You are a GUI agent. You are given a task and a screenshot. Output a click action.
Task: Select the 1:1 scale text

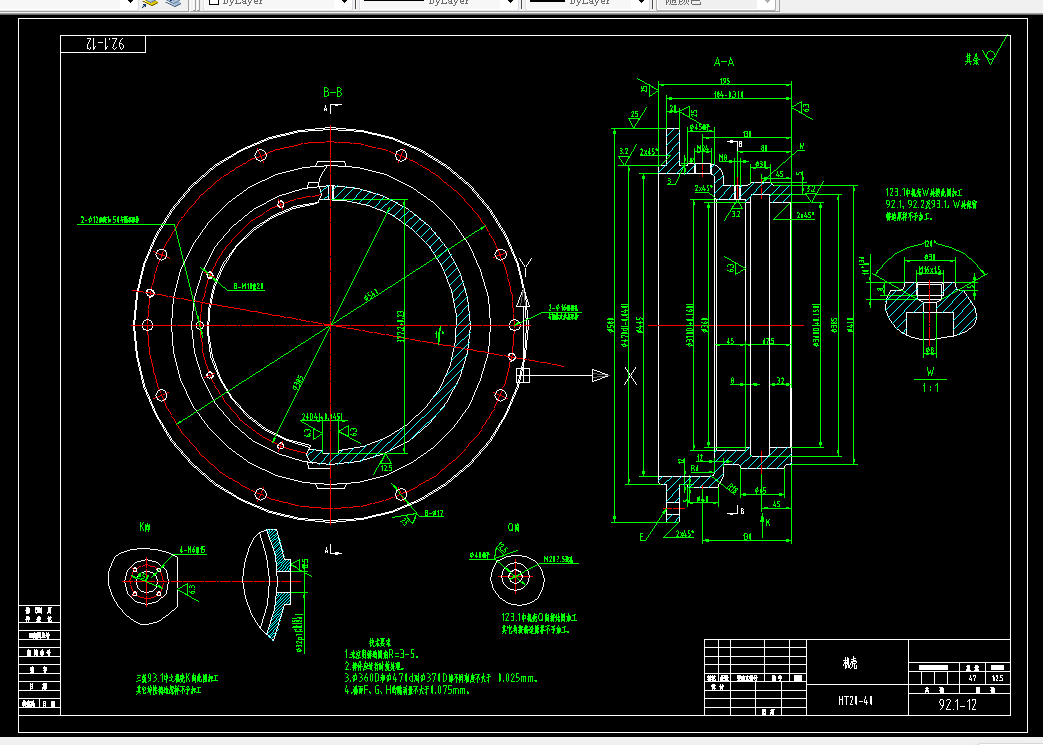[931, 387]
